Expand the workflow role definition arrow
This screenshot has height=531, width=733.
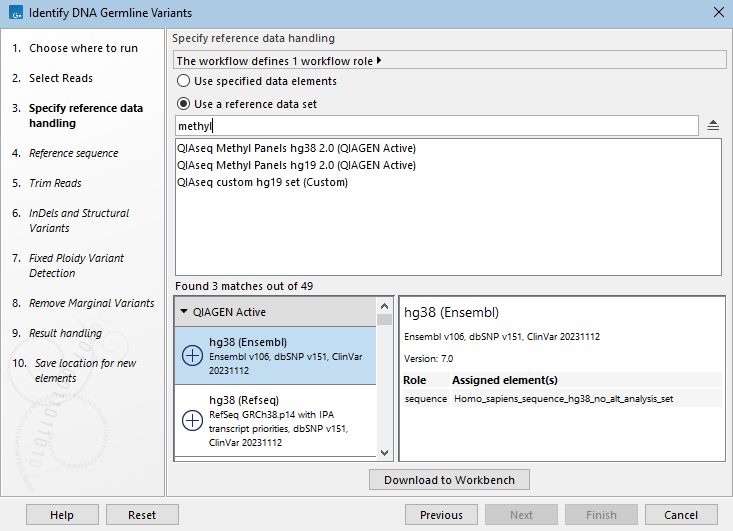(380, 61)
